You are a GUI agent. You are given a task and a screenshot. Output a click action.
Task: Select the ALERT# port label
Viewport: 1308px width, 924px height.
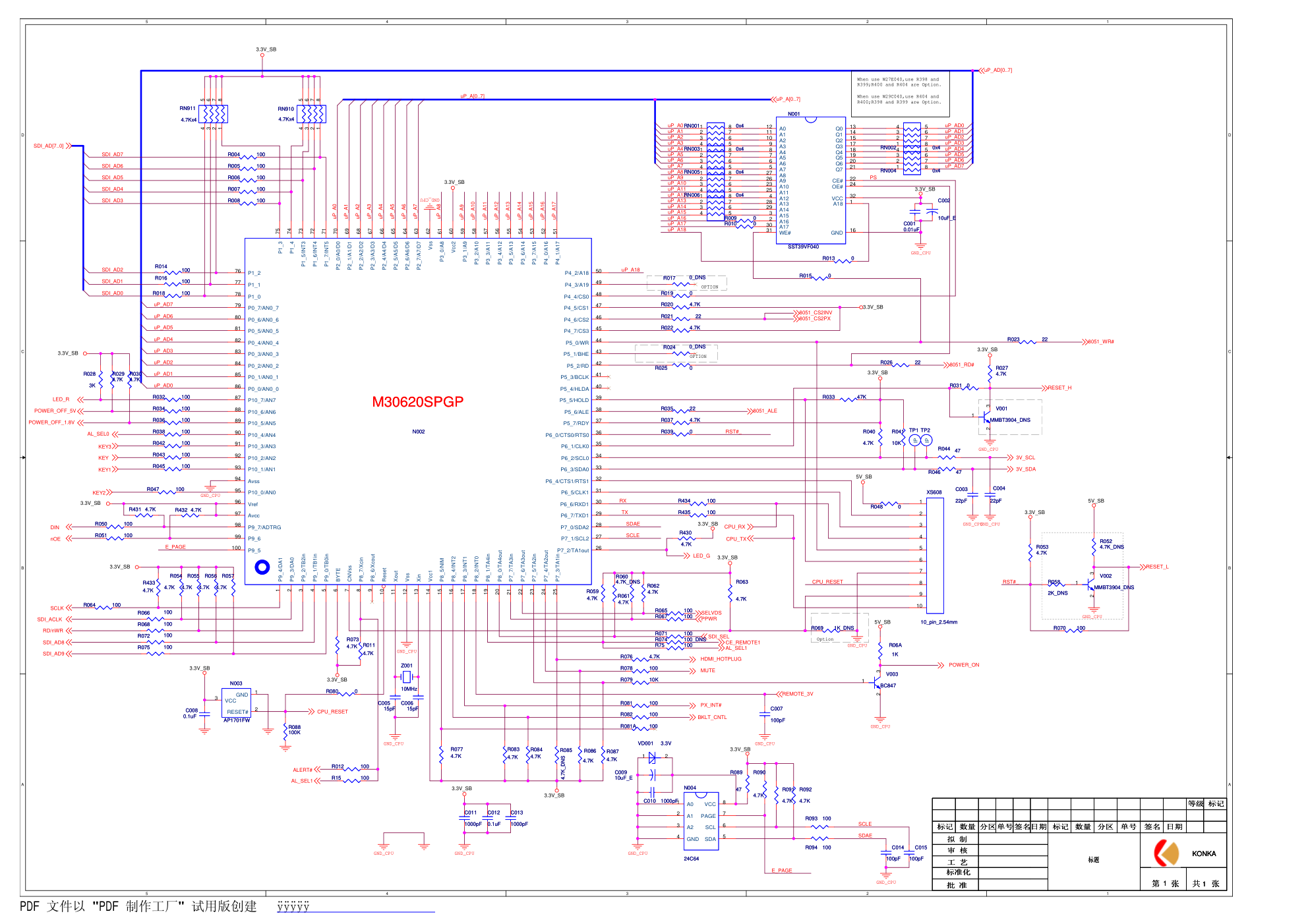click(303, 770)
